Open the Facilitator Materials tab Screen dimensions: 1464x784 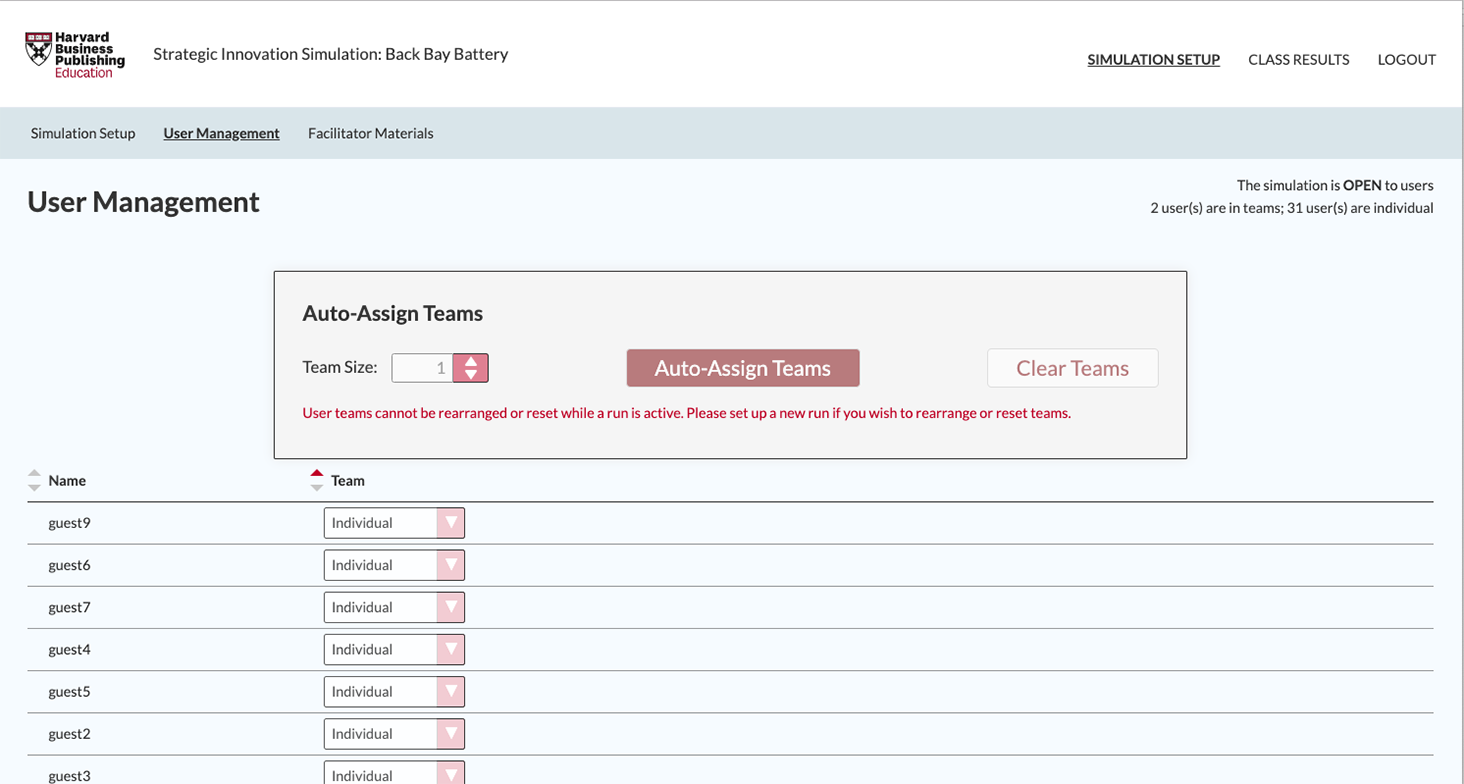pyautogui.click(x=371, y=133)
